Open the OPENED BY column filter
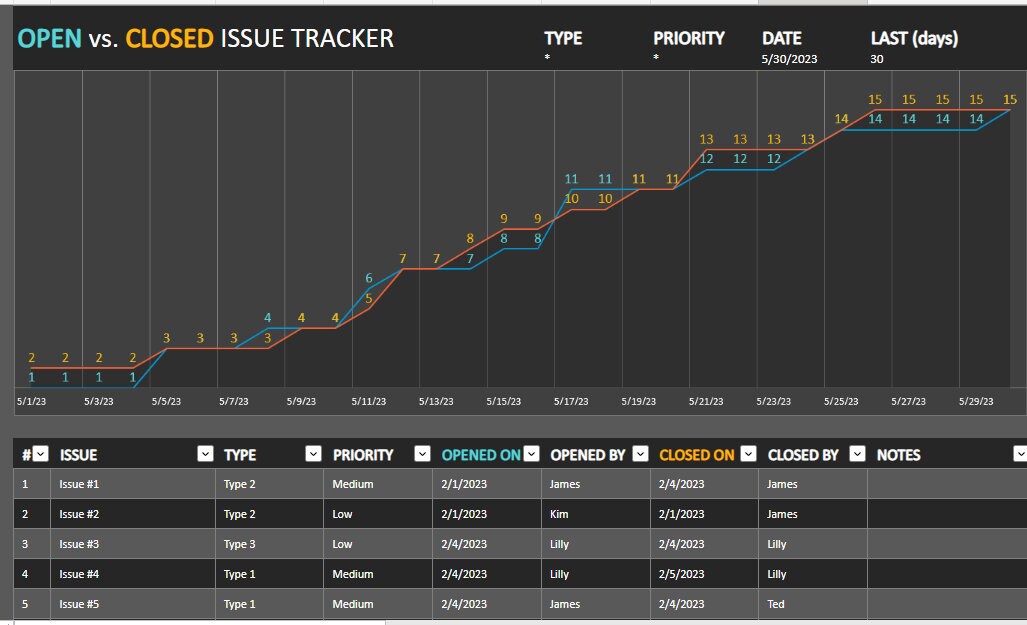 coord(640,454)
